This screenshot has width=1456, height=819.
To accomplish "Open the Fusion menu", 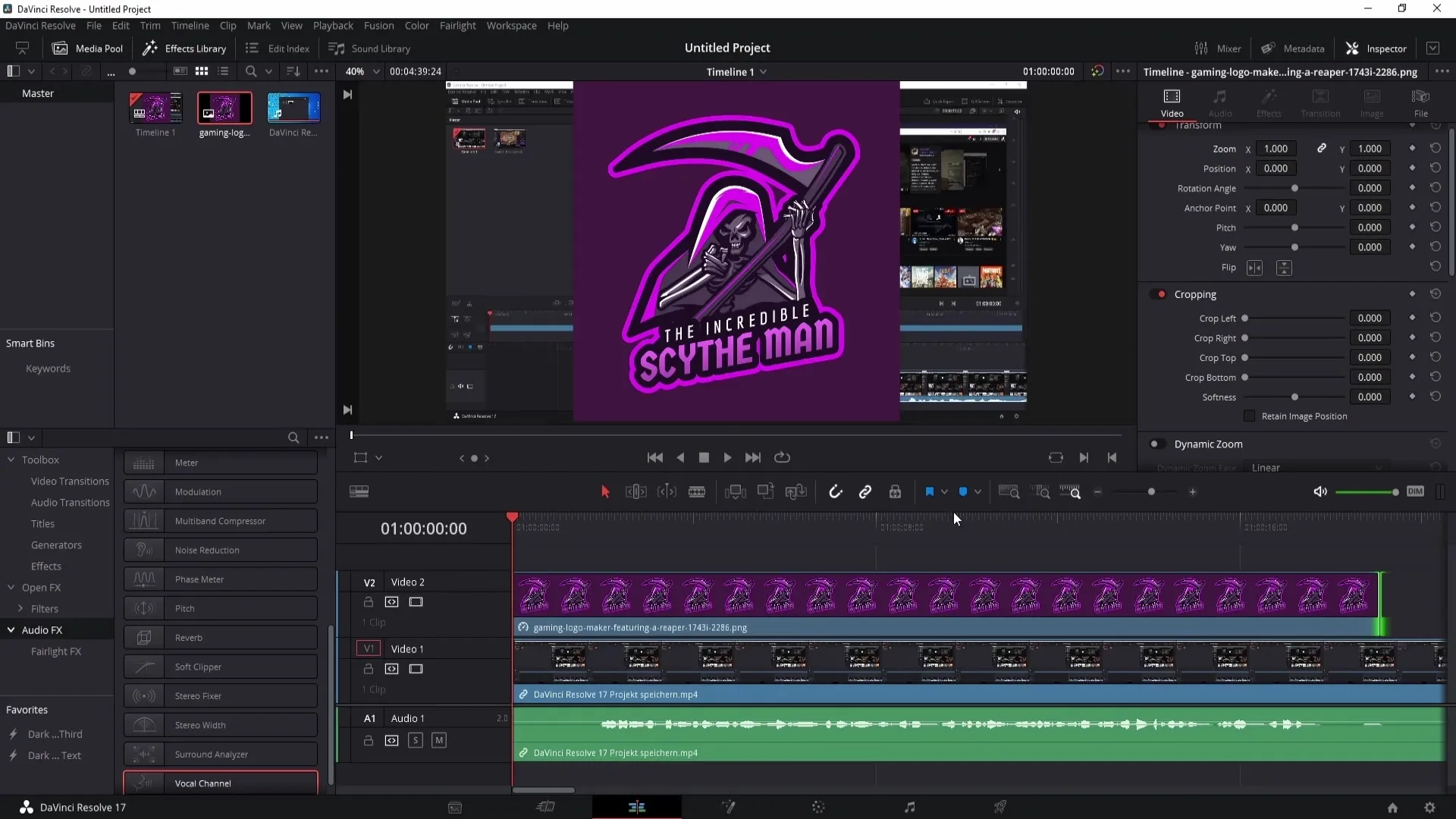I will (378, 25).
